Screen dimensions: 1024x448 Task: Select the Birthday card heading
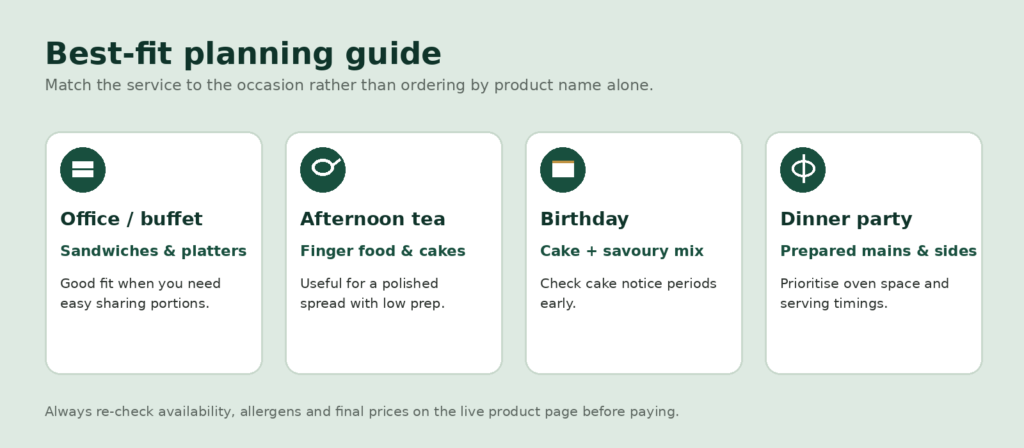click(x=584, y=219)
